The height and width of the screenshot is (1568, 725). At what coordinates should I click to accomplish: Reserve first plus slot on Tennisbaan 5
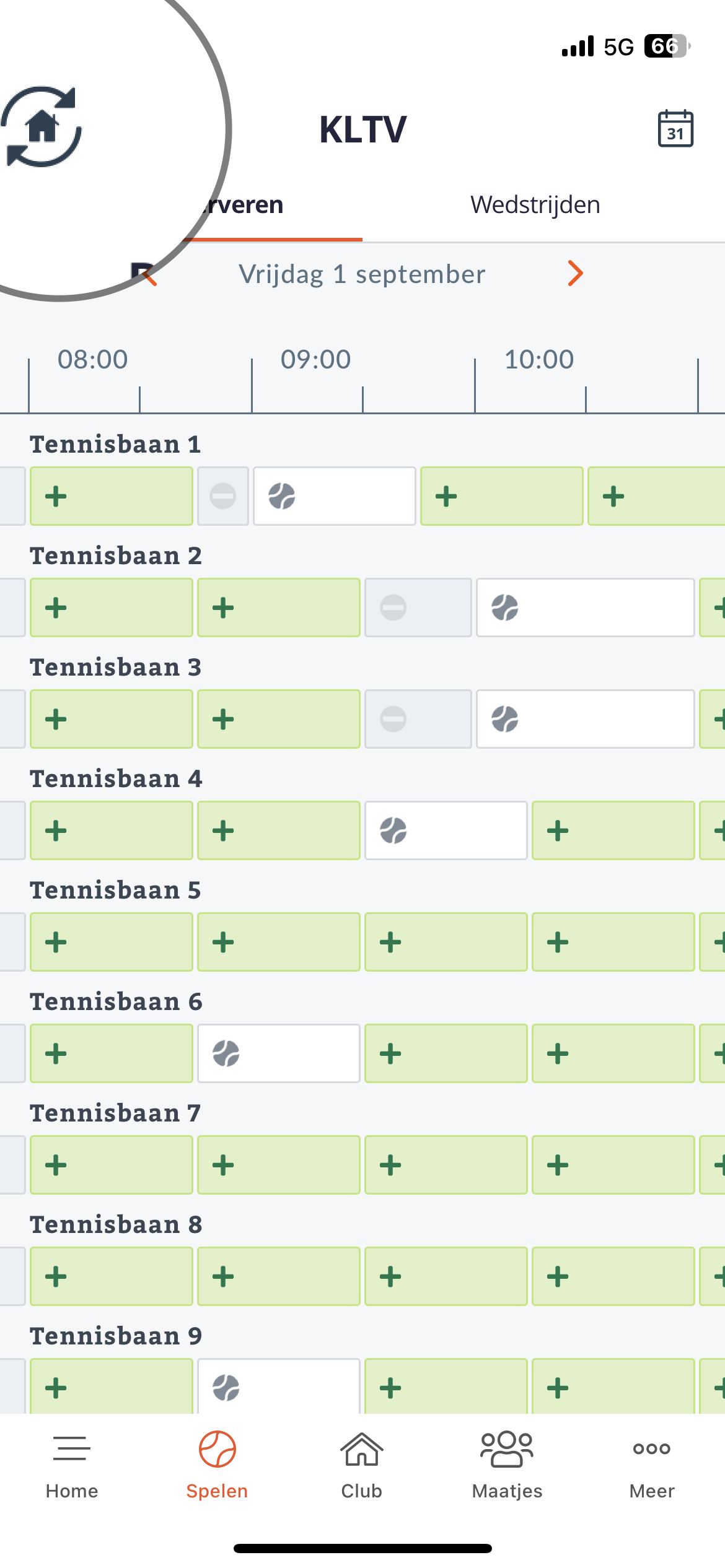(x=112, y=942)
